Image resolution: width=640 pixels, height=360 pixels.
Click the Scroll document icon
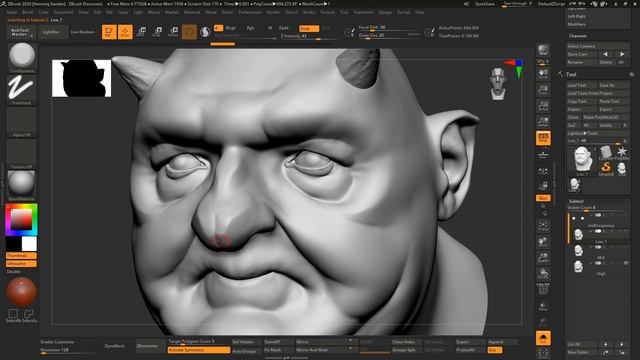click(x=543, y=73)
